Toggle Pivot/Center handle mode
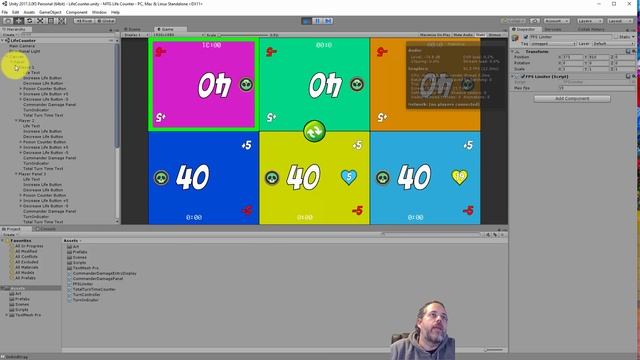The width and height of the screenshot is (640, 360). coord(84,20)
